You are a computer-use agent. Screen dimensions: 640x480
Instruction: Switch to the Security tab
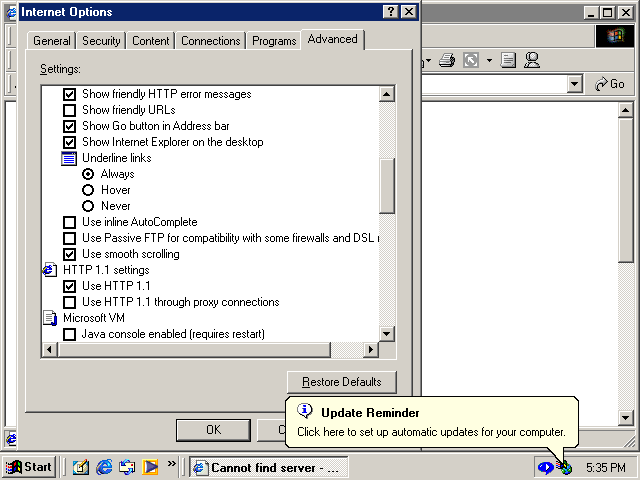(101, 41)
